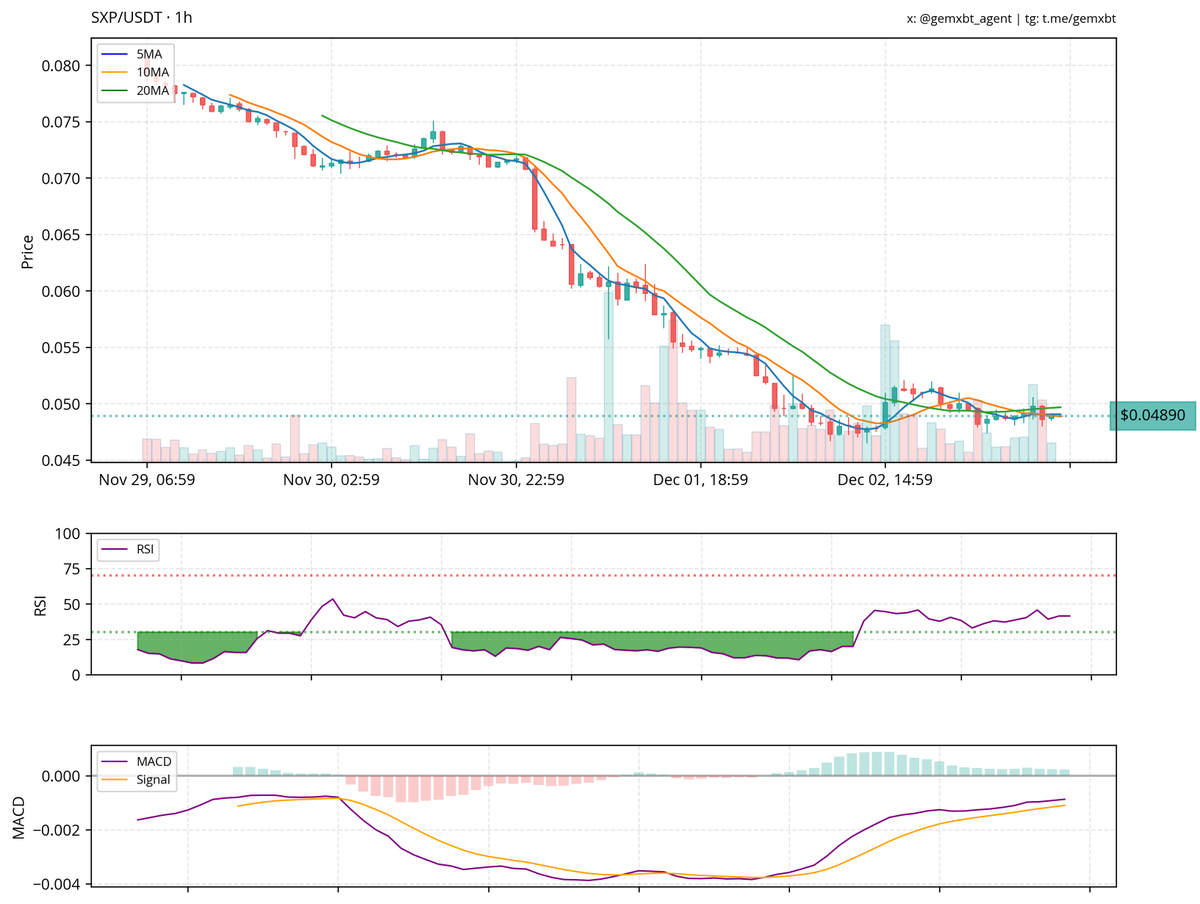1200x904 pixels.
Task: Toggle the 20MA line in the legend
Action: pos(152,88)
